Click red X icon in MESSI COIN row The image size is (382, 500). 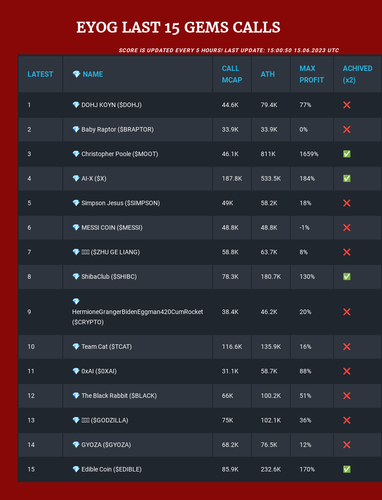[x=347, y=227]
